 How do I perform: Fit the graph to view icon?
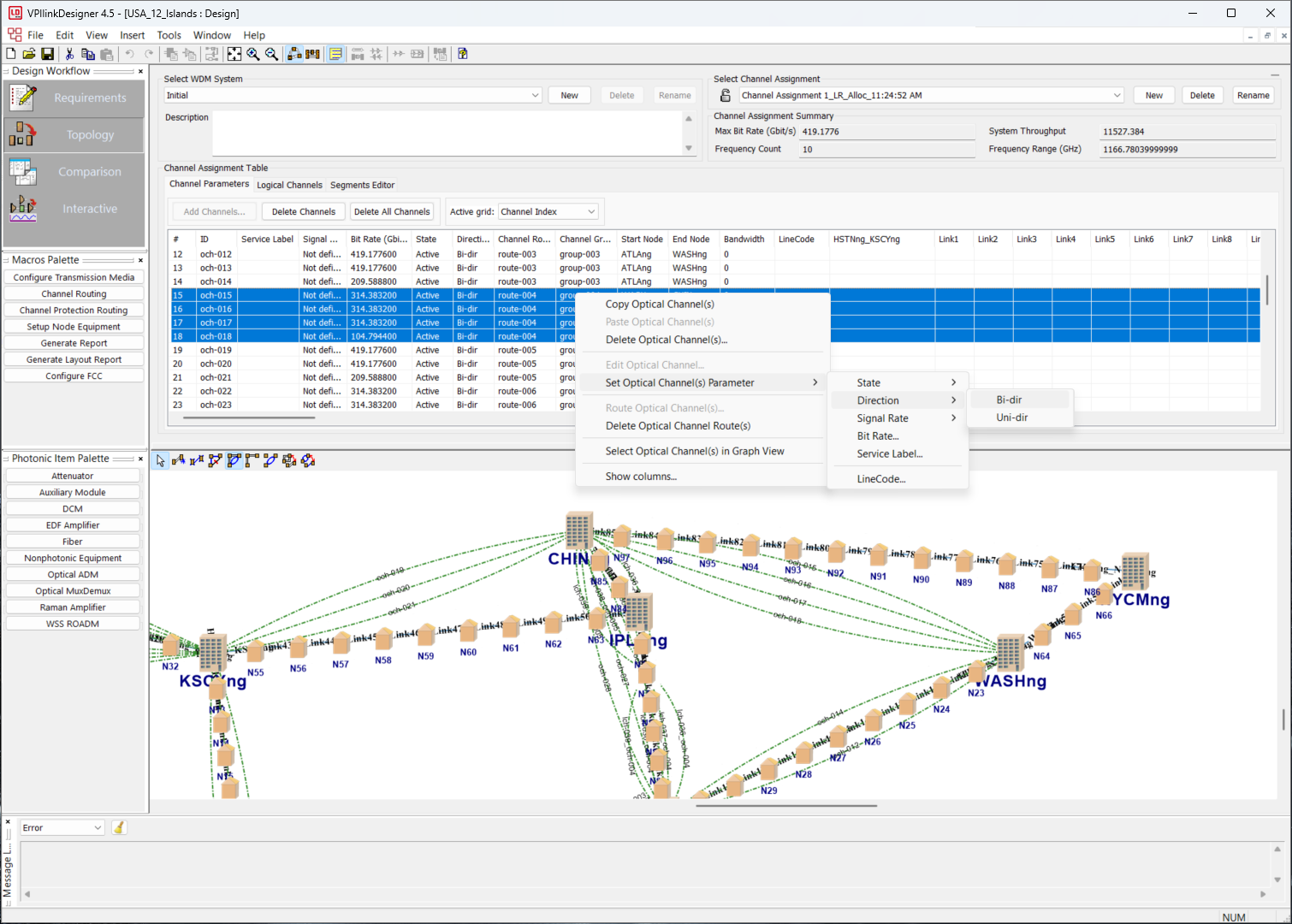click(234, 54)
